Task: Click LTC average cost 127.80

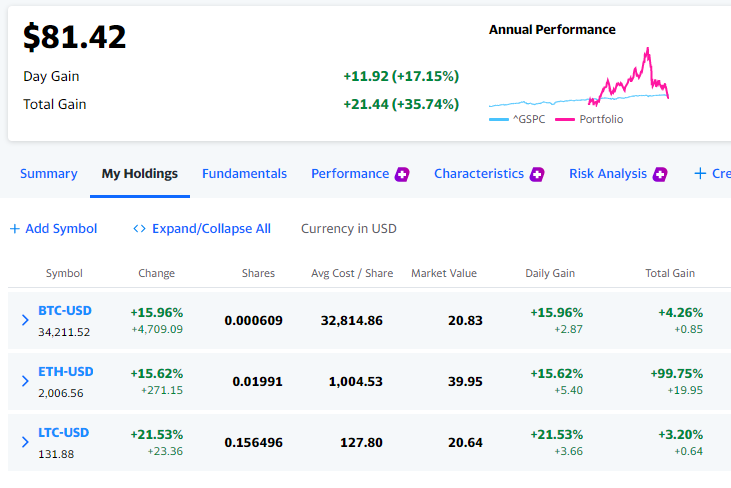Action: pyautogui.click(x=361, y=443)
